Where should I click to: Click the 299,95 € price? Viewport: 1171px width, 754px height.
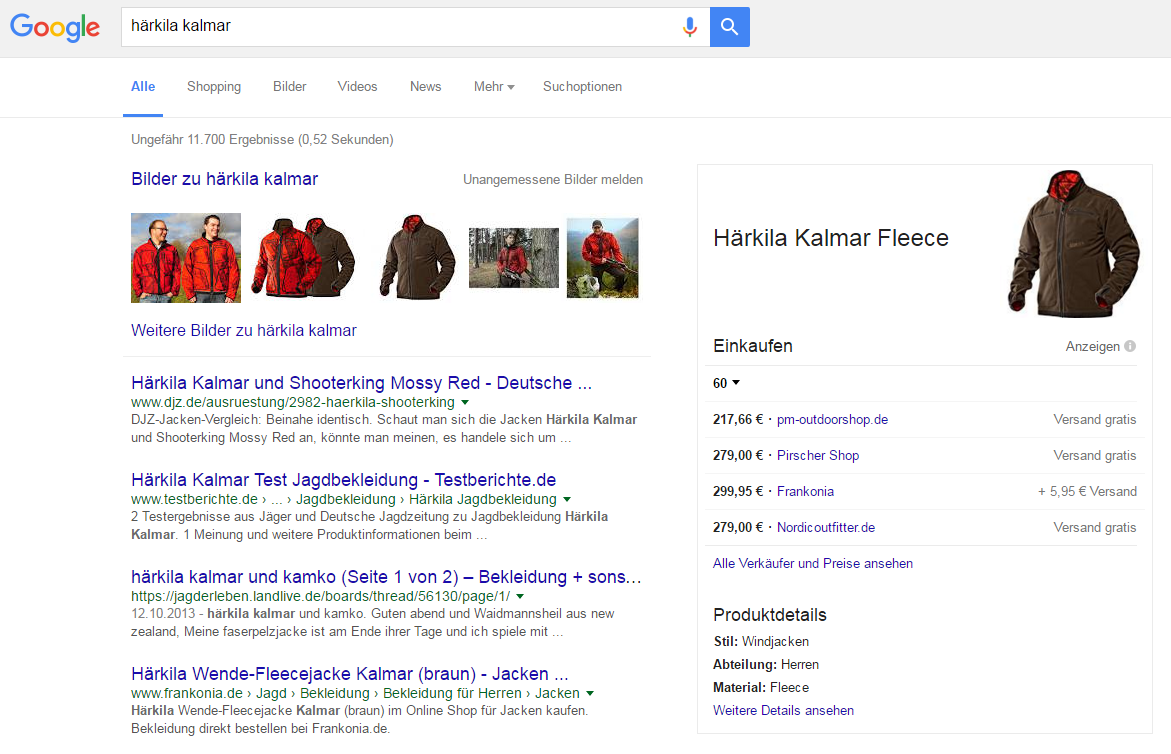click(x=738, y=491)
